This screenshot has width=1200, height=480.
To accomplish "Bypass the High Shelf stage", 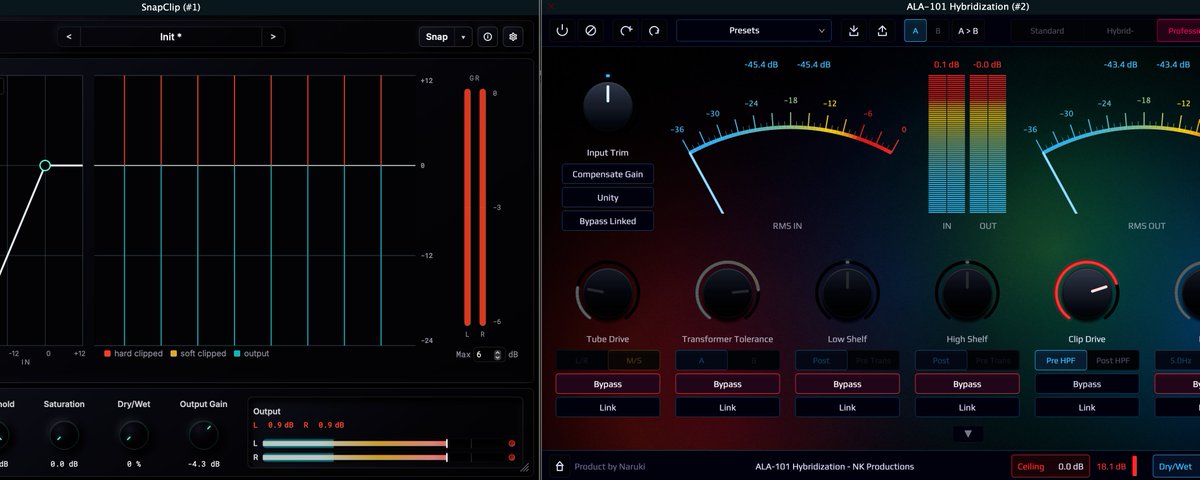I will pyautogui.click(x=967, y=384).
